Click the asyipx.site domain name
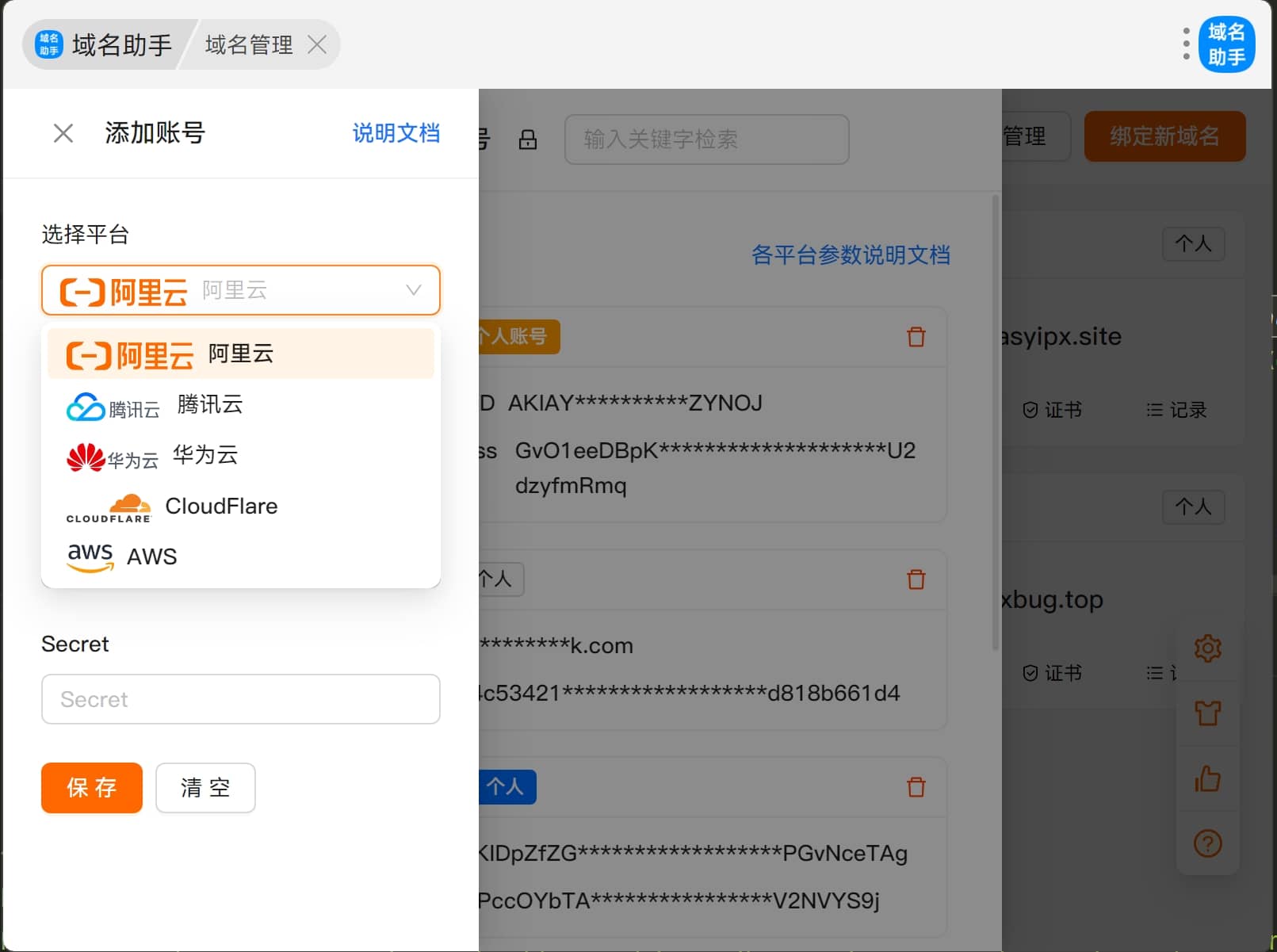The image size is (1277, 952). pyautogui.click(x=1062, y=336)
